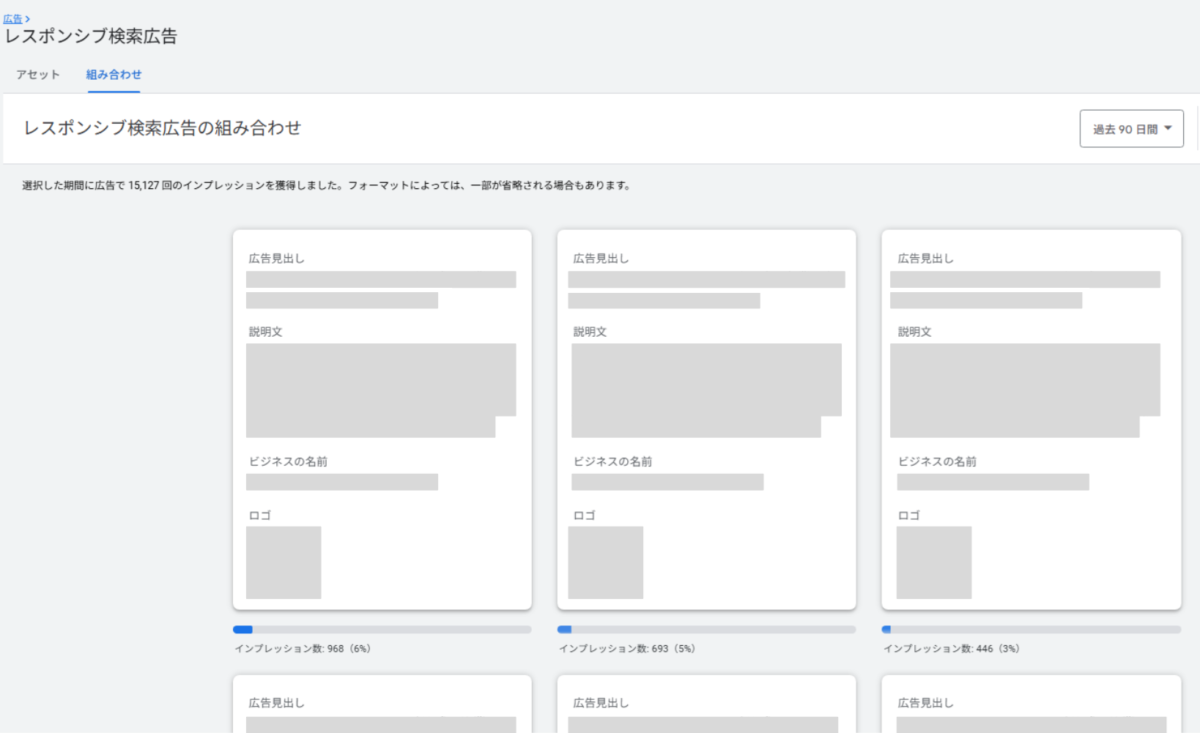This screenshot has height=733, width=1200.
Task: Click the logo placeholder in the 693-impression card
Action: pos(605,562)
